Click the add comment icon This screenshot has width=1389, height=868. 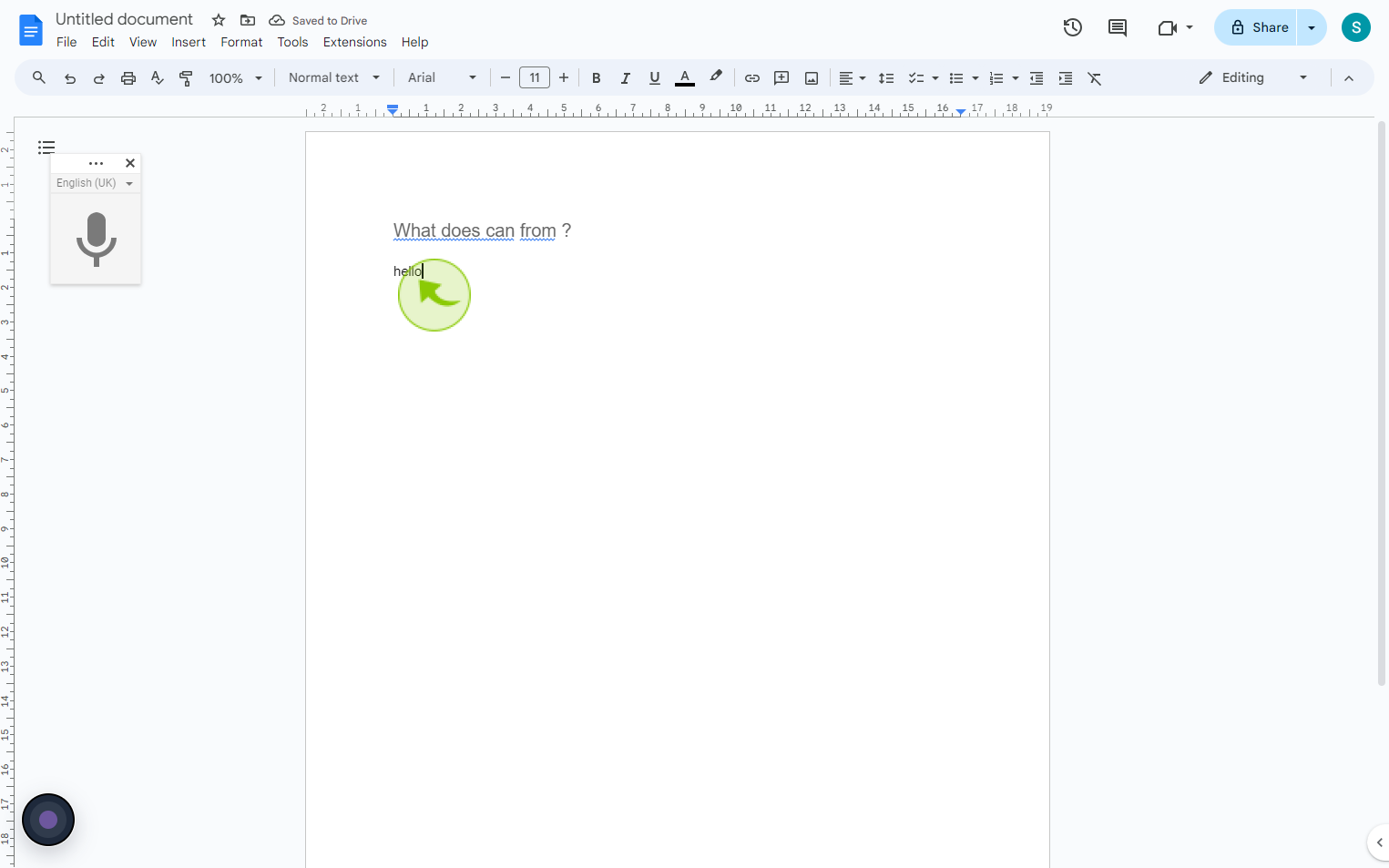click(781, 78)
